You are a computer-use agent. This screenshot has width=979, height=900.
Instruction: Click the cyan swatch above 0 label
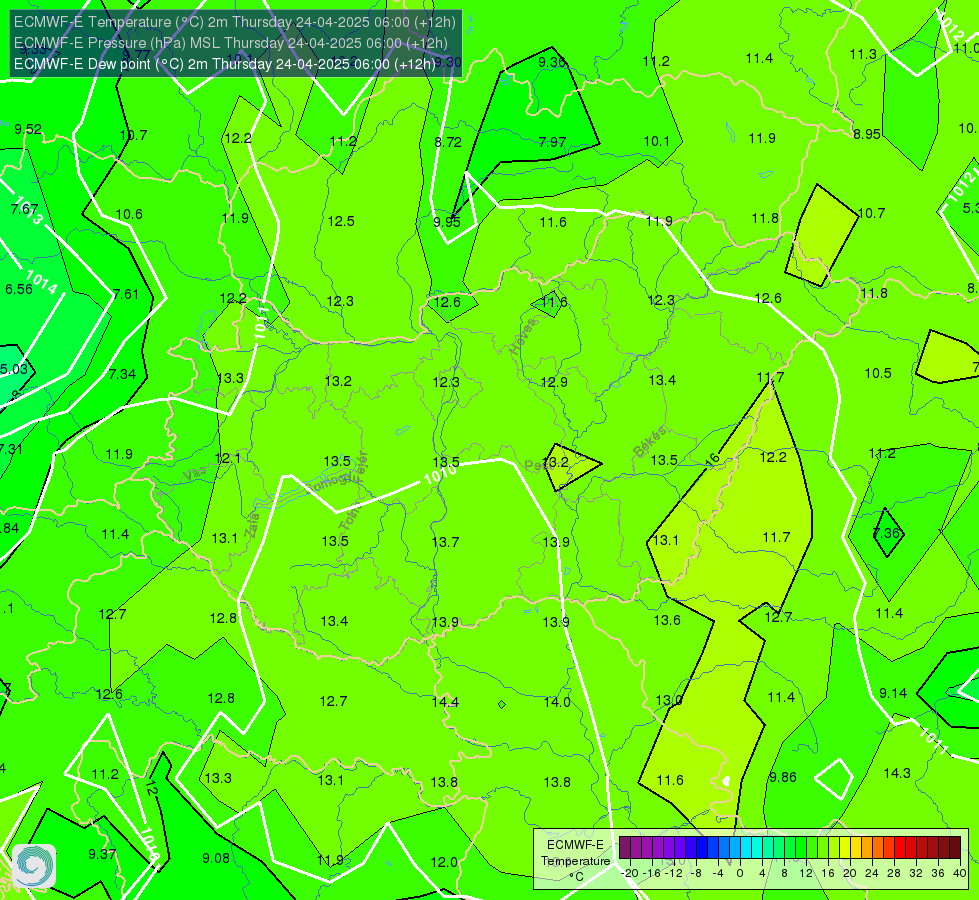745,848
